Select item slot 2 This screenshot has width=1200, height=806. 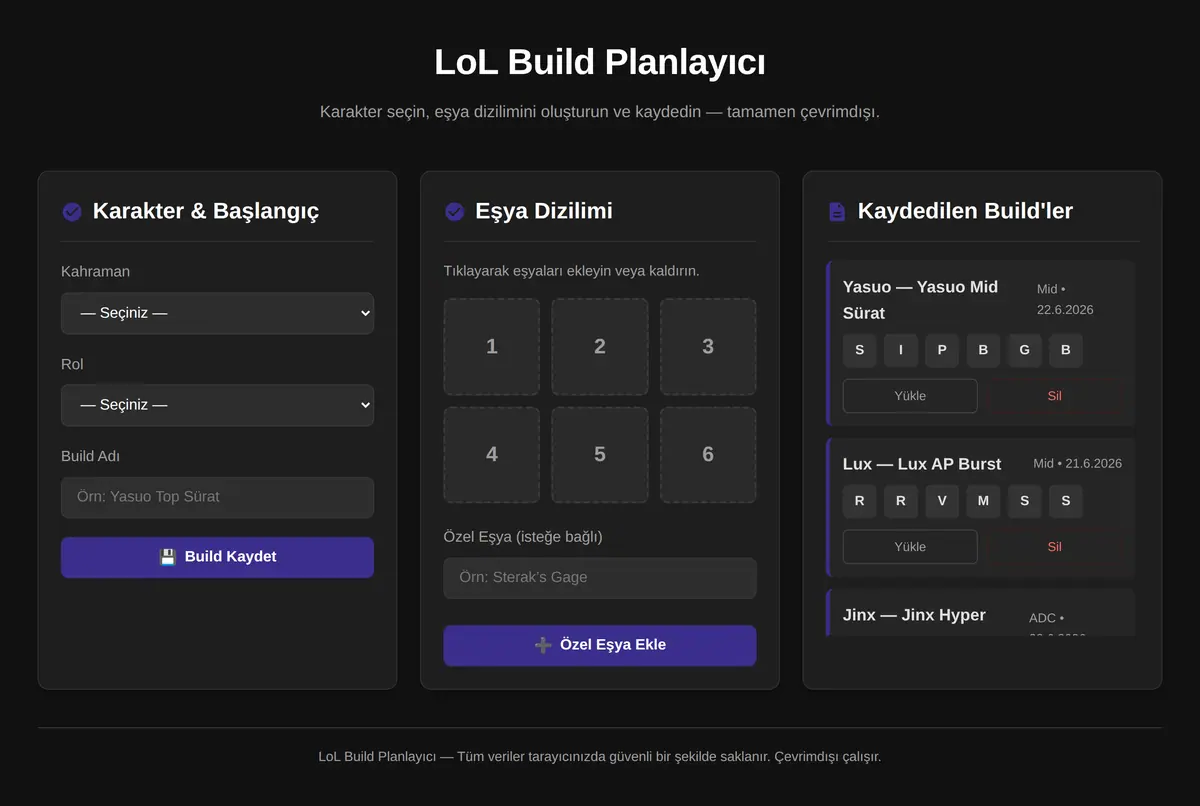click(x=600, y=347)
